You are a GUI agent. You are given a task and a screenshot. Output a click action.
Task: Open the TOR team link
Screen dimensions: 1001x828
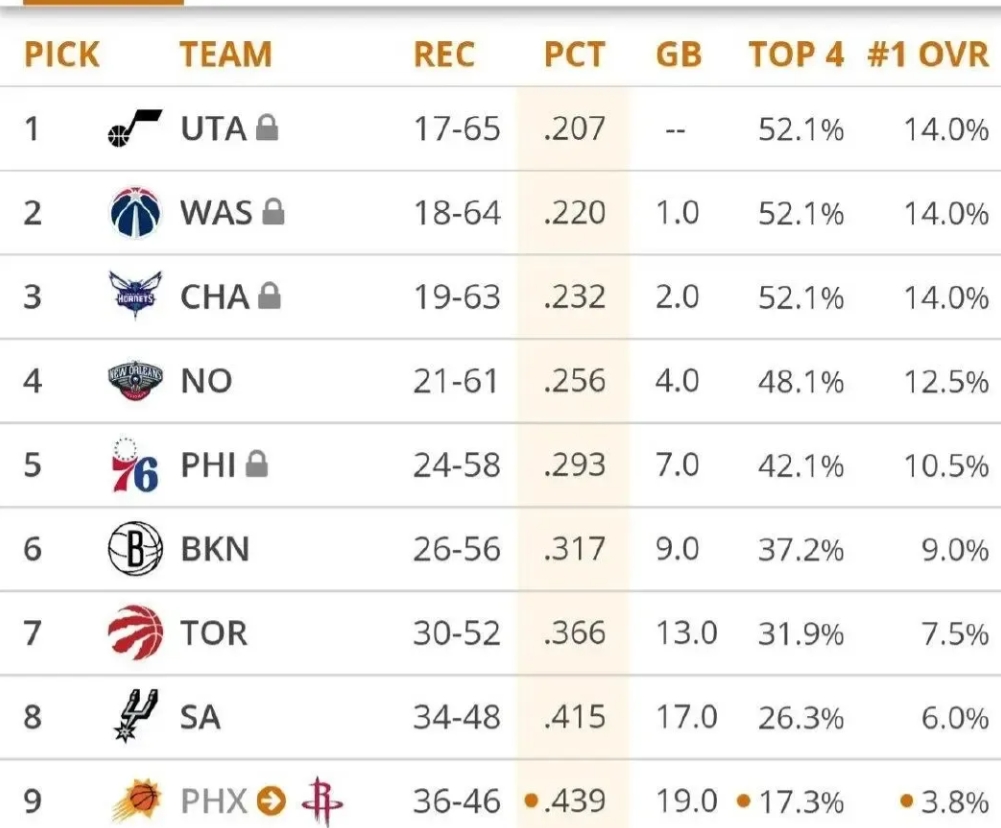pos(213,633)
